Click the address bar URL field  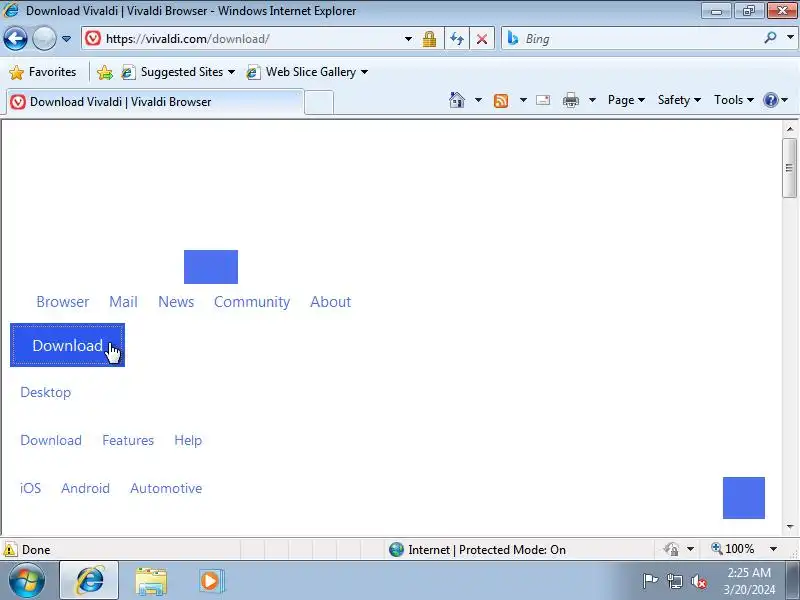245,39
